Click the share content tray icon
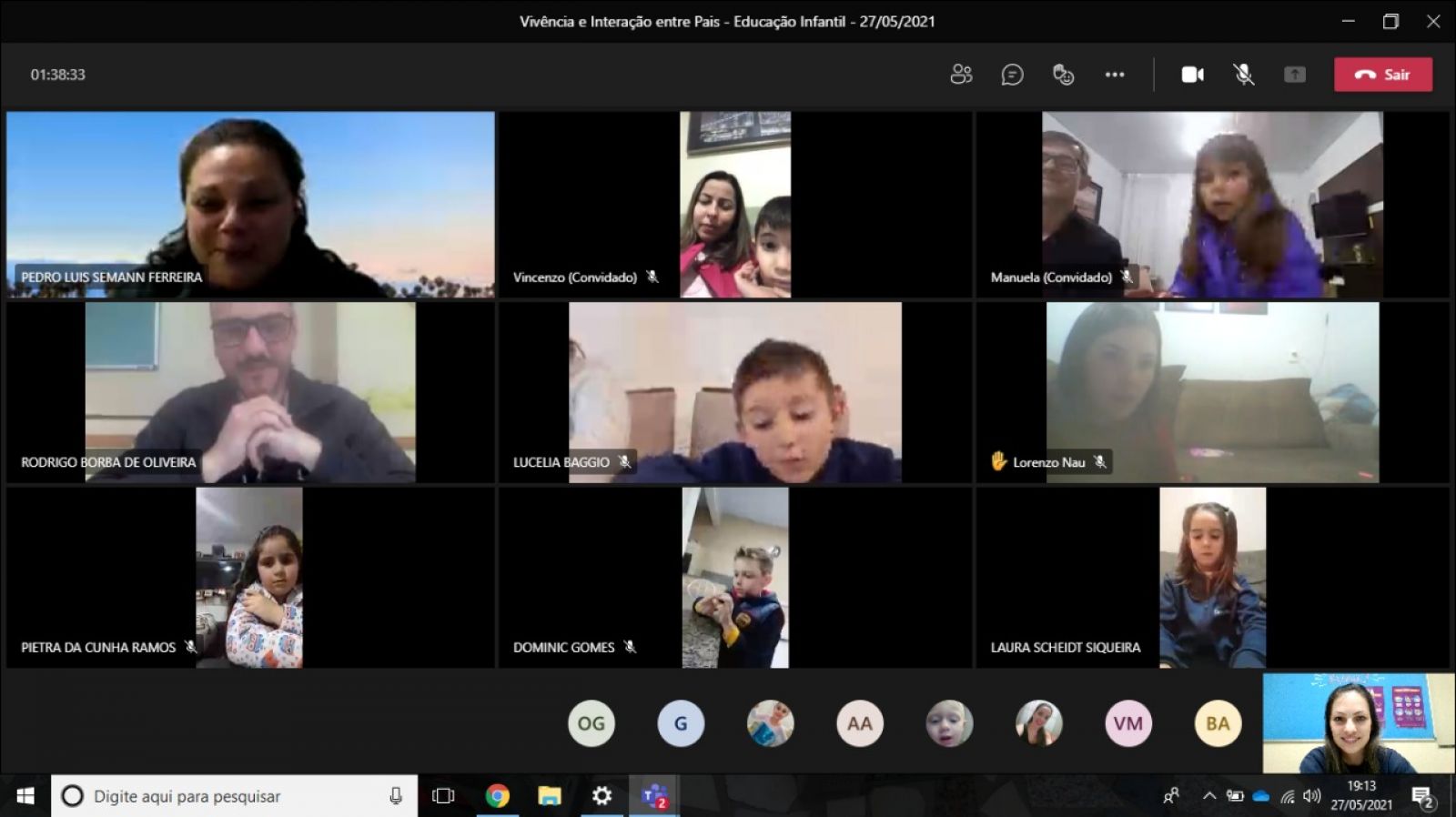 point(1294,75)
